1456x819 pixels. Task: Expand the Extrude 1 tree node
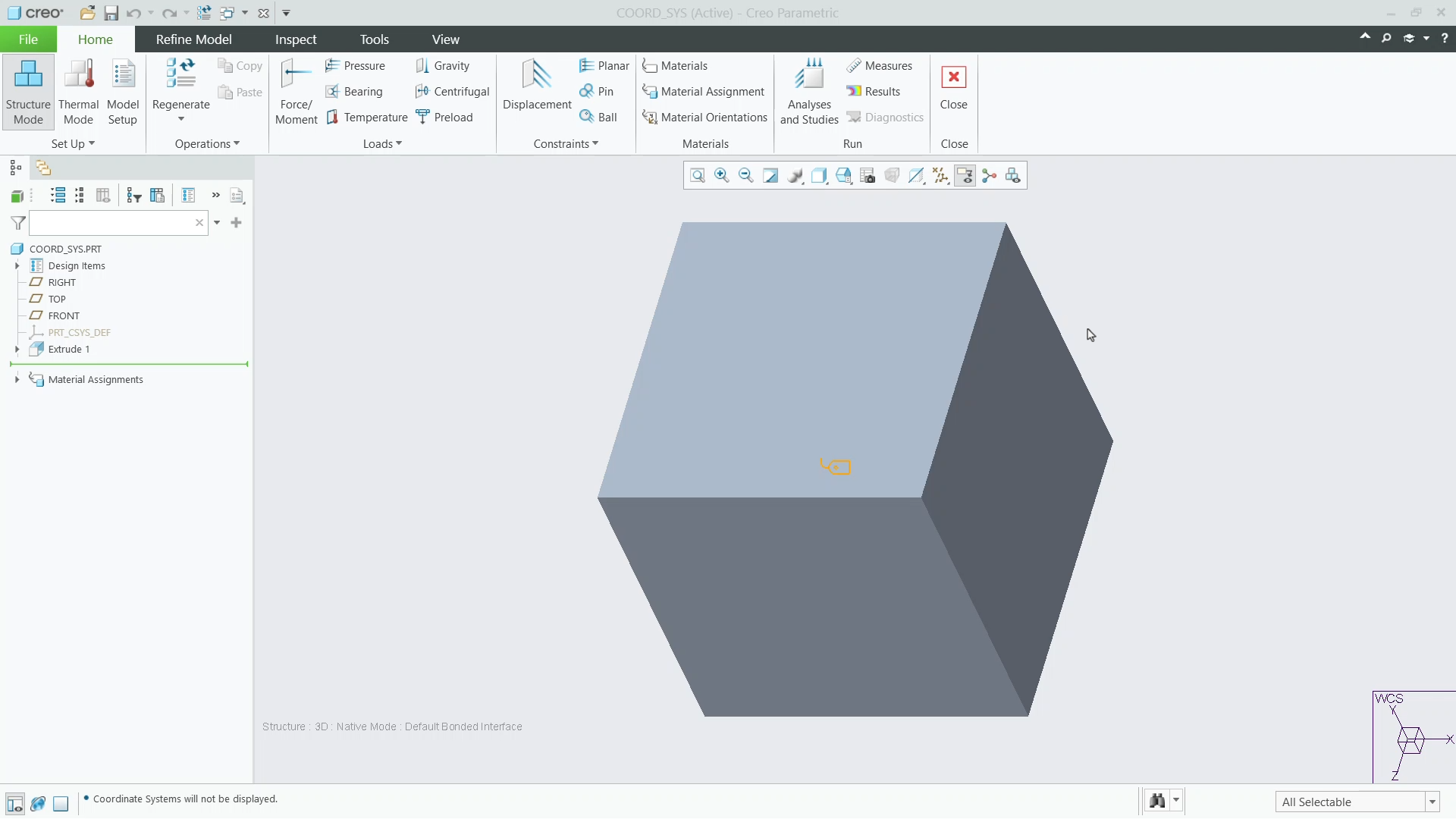pyautogui.click(x=17, y=350)
